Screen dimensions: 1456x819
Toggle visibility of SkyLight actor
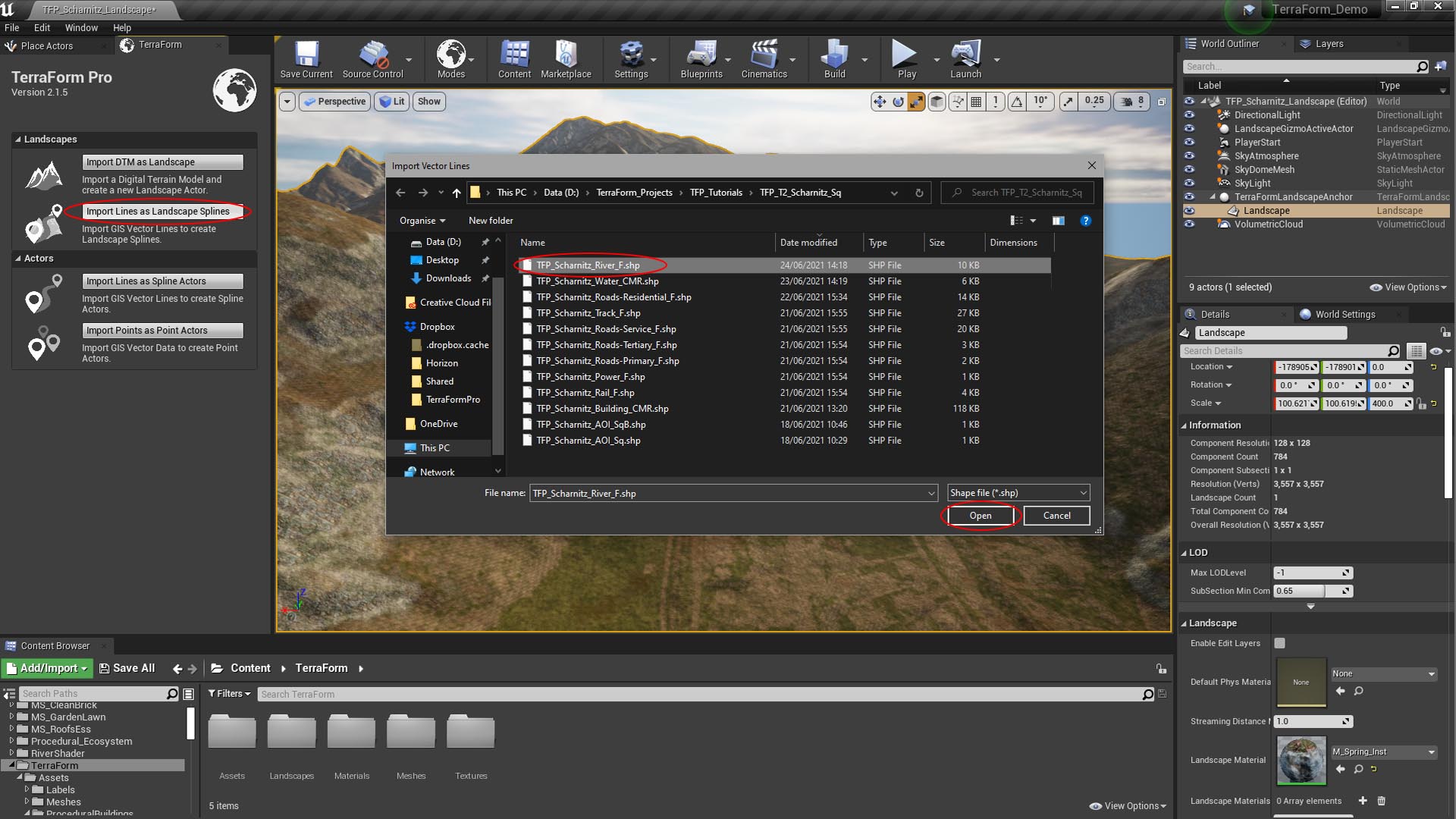pyautogui.click(x=1189, y=184)
